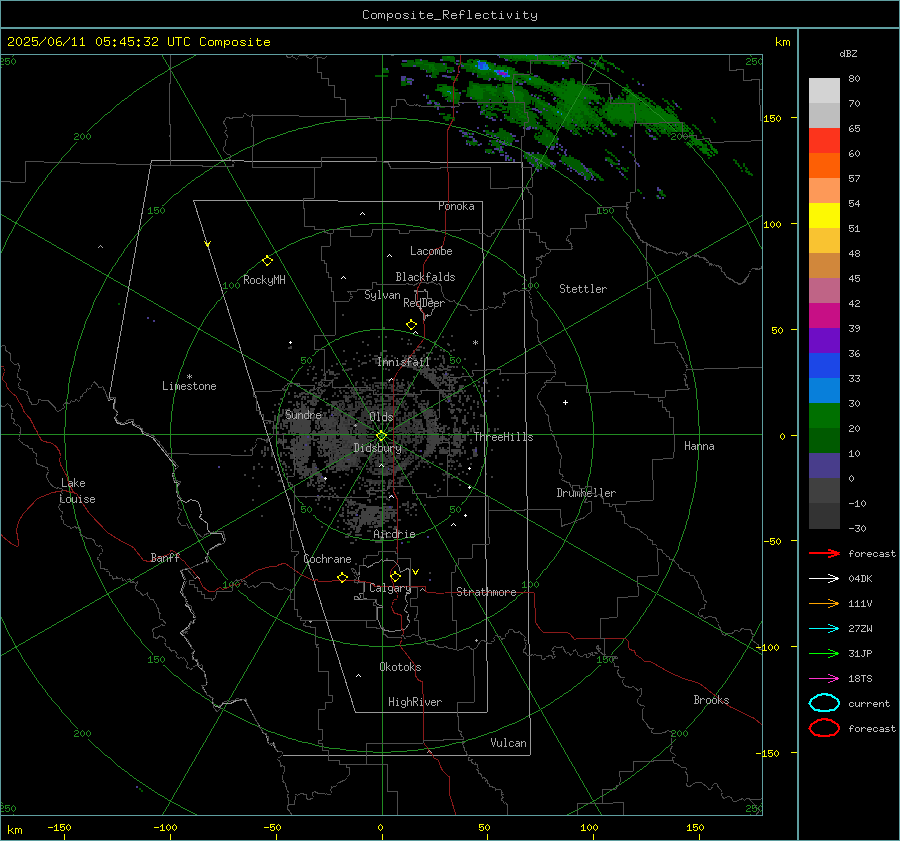Click the Drumheller label
The width and height of the screenshot is (900, 841).
(x=586, y=493)
